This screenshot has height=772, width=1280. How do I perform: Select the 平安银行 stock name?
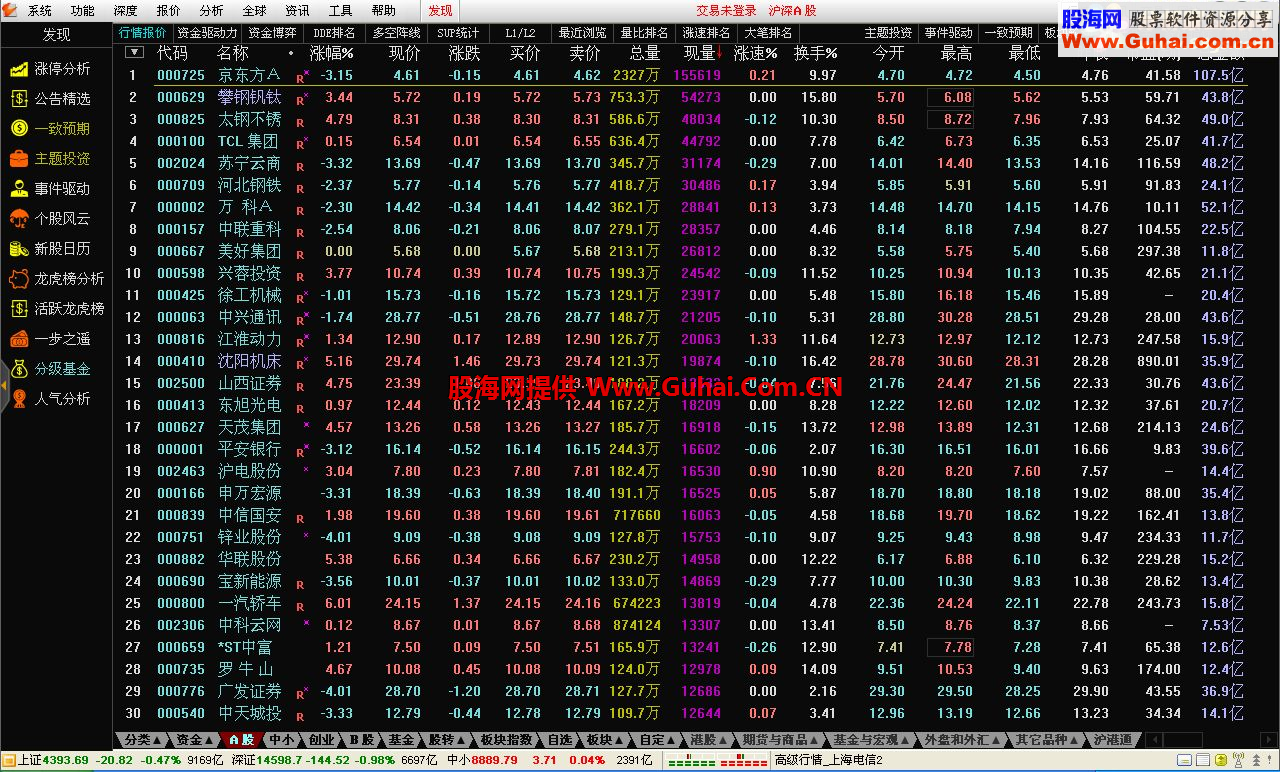250,450
